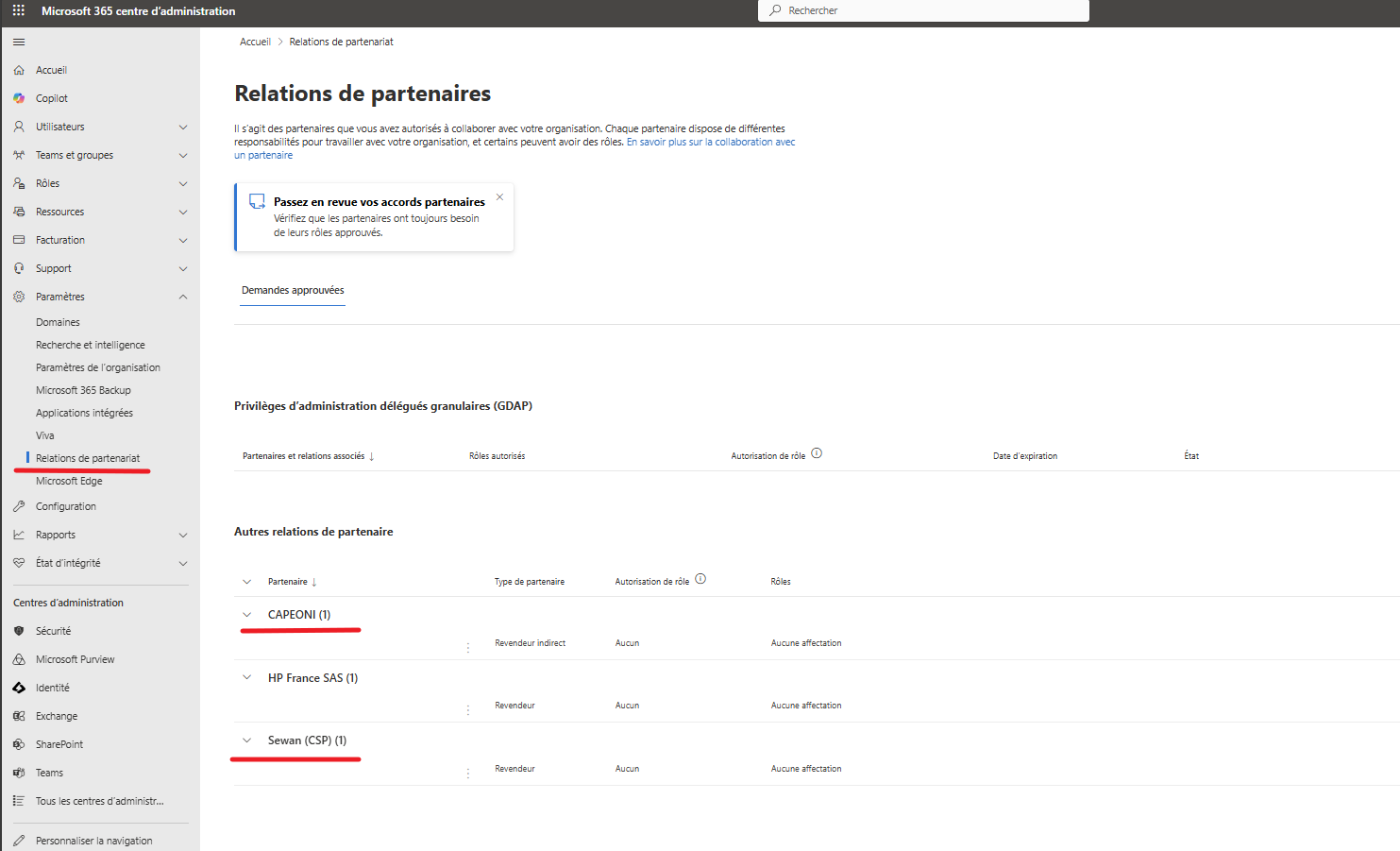Click the Rôles autorisés column header
Screen dimensions: 1400x851
(498, 456)
